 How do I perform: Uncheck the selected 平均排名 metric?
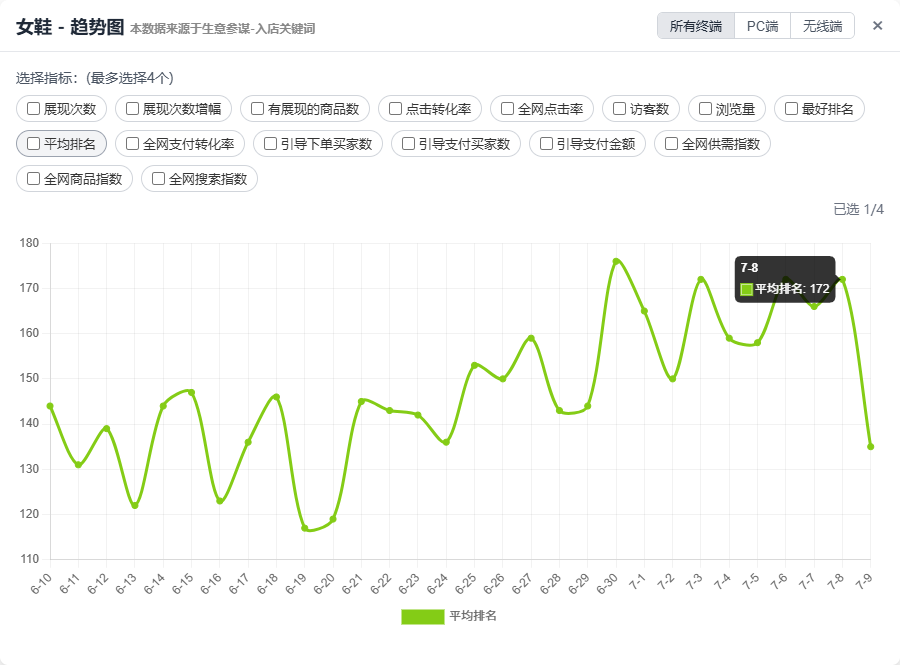click(30, 143)
